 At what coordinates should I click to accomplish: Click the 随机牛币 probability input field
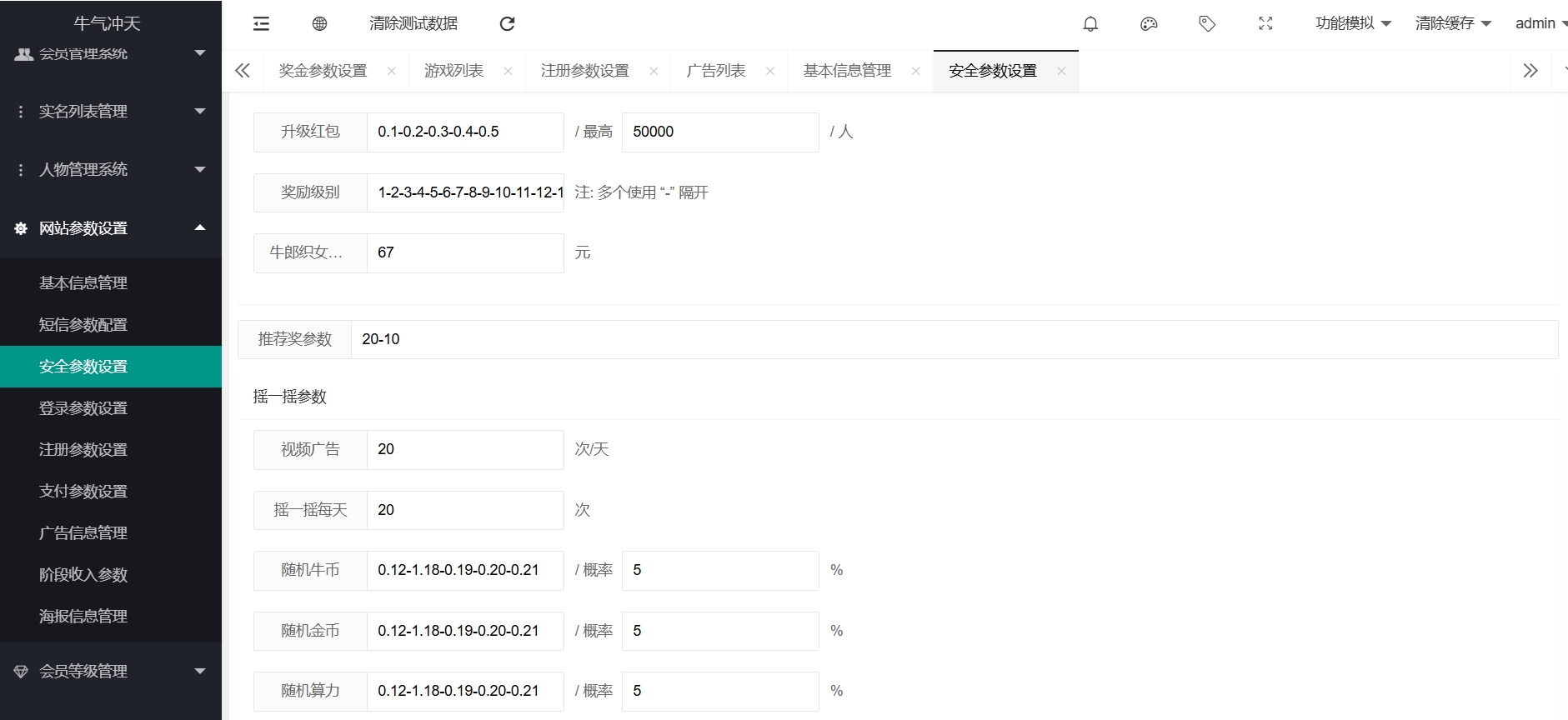(720, 571)
